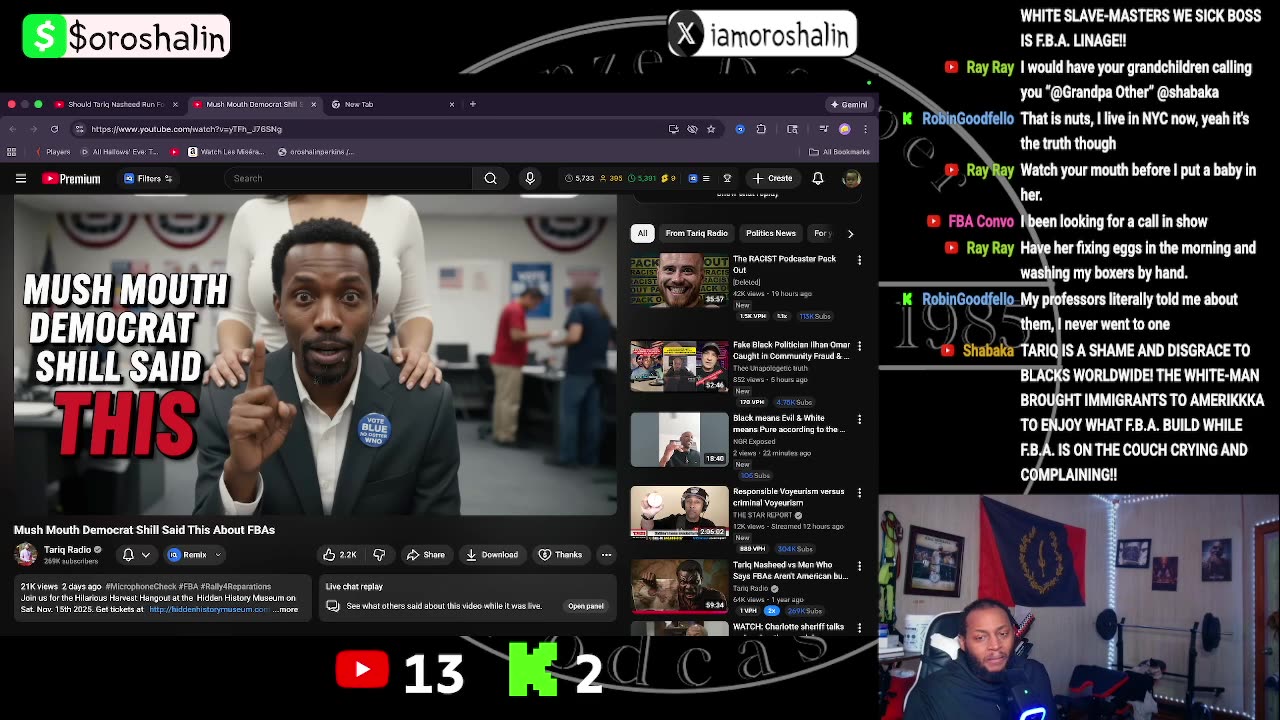Open Chrome three-dot menu

click(865, 129)
